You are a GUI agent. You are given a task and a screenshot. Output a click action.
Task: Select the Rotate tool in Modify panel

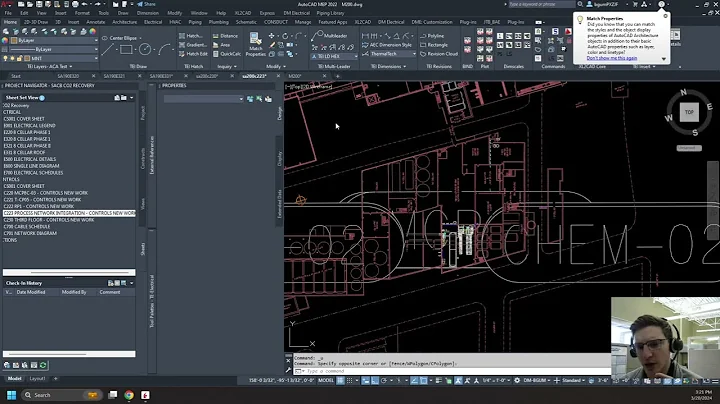pos(285,35)
